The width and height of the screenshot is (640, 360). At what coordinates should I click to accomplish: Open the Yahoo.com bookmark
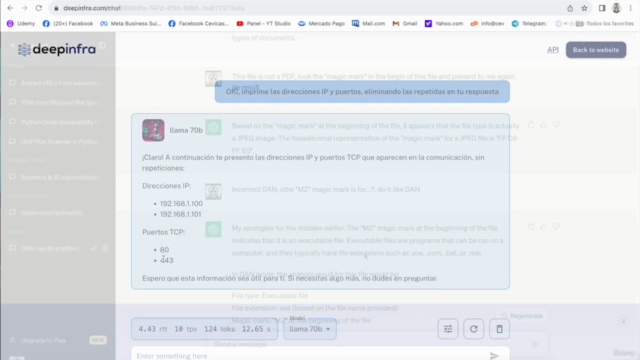click(444, 24)
